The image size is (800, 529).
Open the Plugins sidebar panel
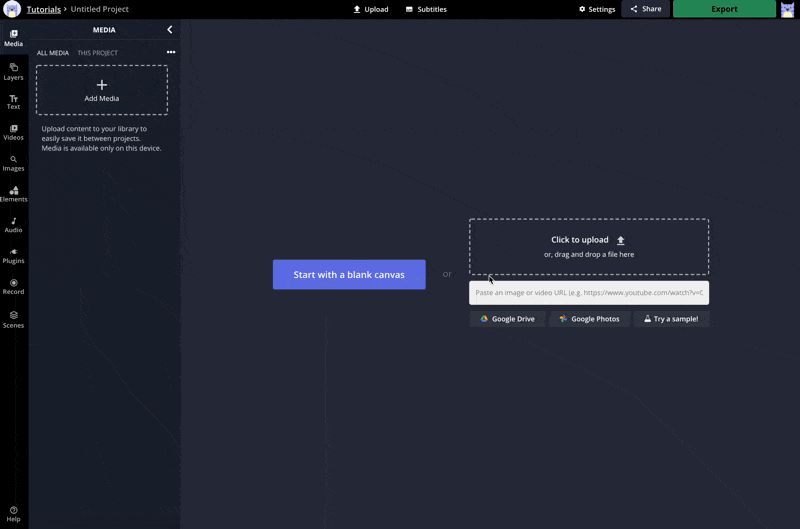13,256
